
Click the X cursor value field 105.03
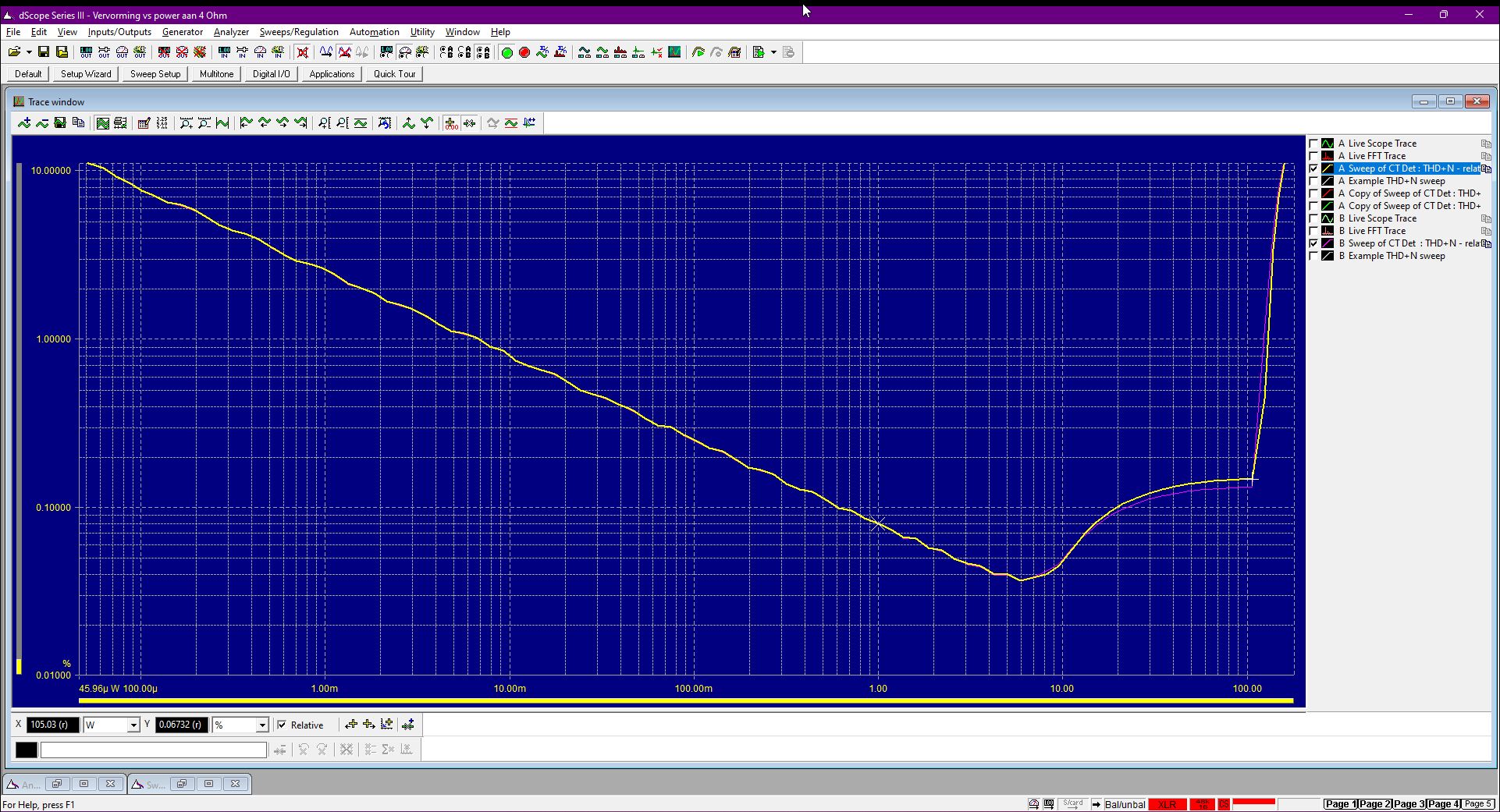pos(52,725)
